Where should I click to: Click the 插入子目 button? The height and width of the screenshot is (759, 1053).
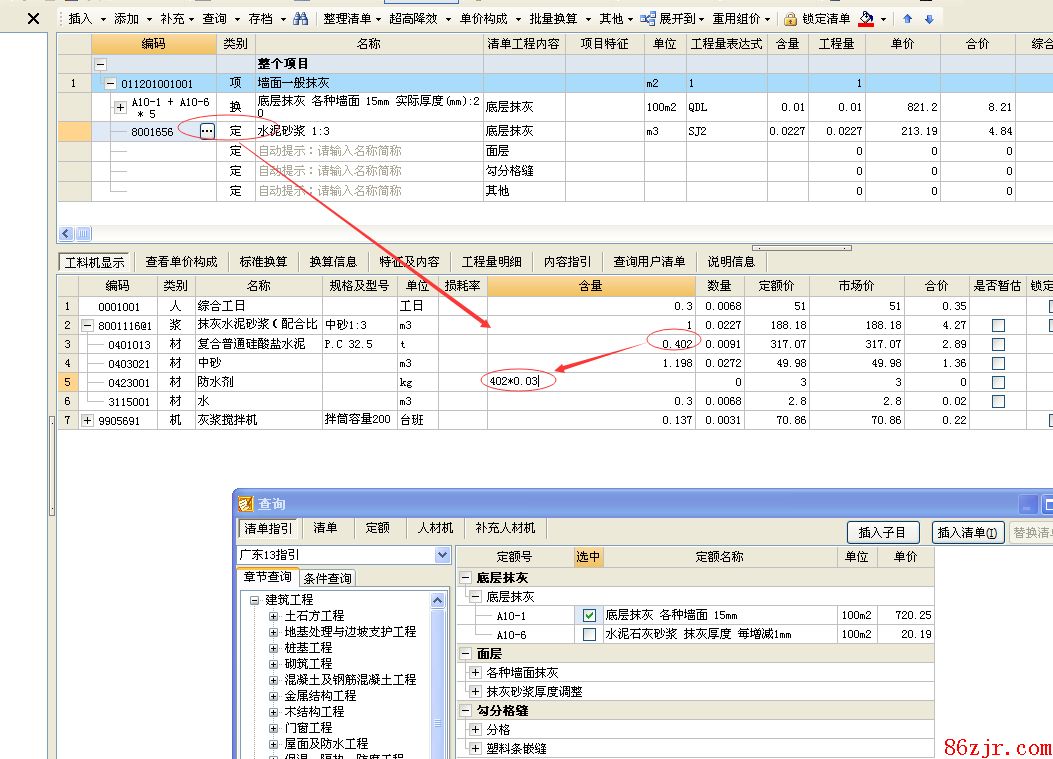point(882,533)
